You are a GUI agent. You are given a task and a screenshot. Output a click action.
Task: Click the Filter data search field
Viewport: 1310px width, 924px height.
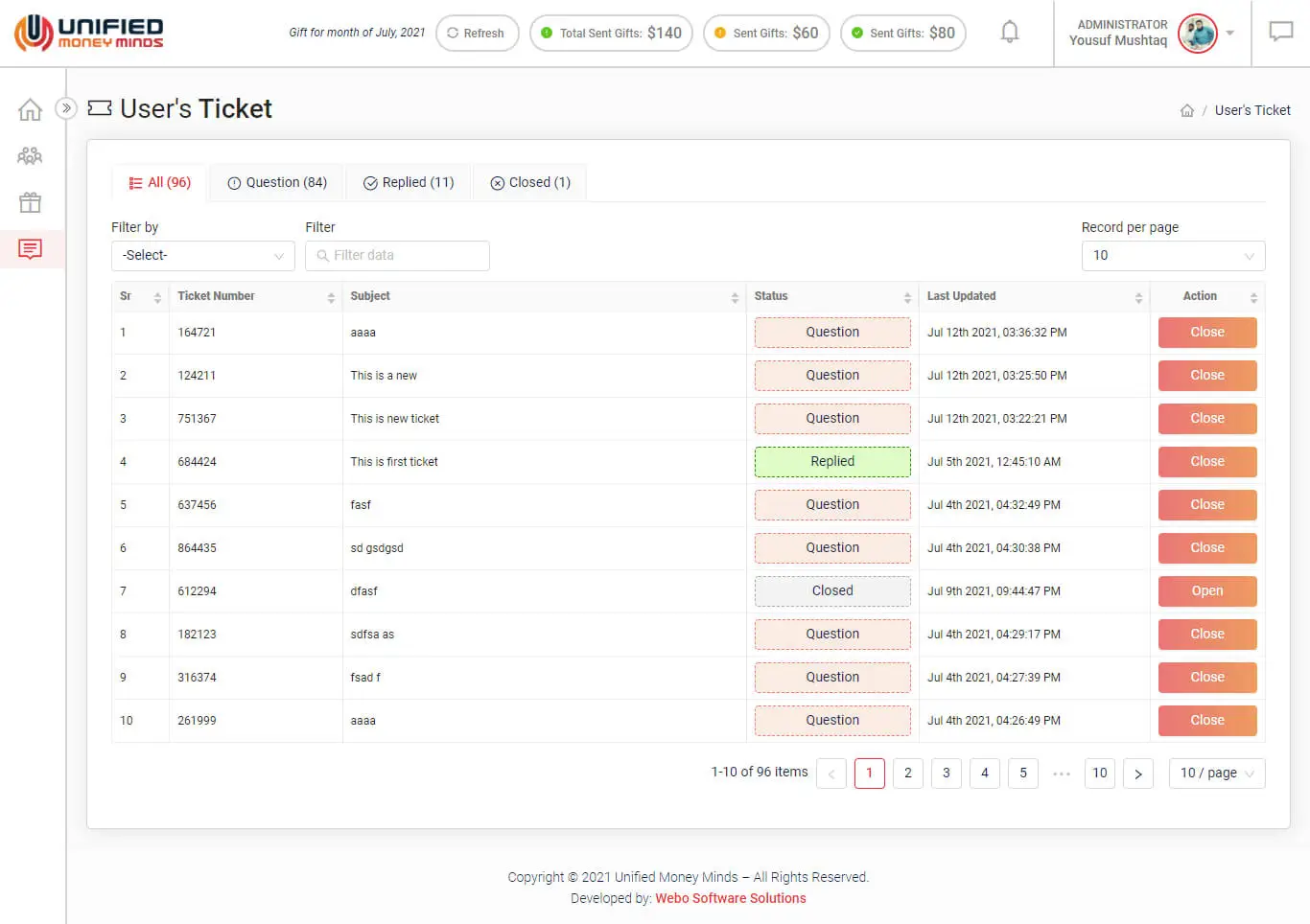coord(397,256)
